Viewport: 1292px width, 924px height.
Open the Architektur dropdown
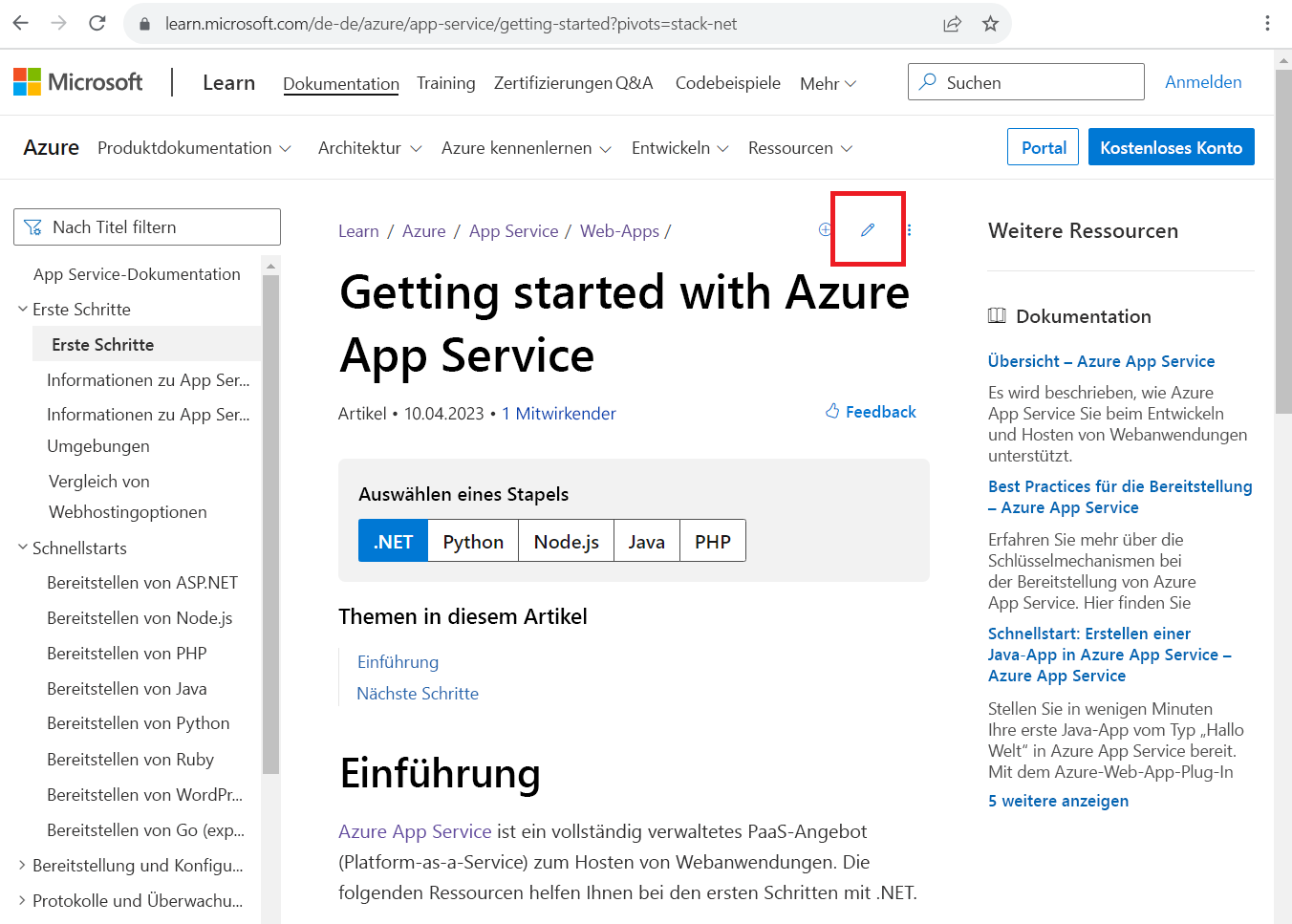coord(370,148)
